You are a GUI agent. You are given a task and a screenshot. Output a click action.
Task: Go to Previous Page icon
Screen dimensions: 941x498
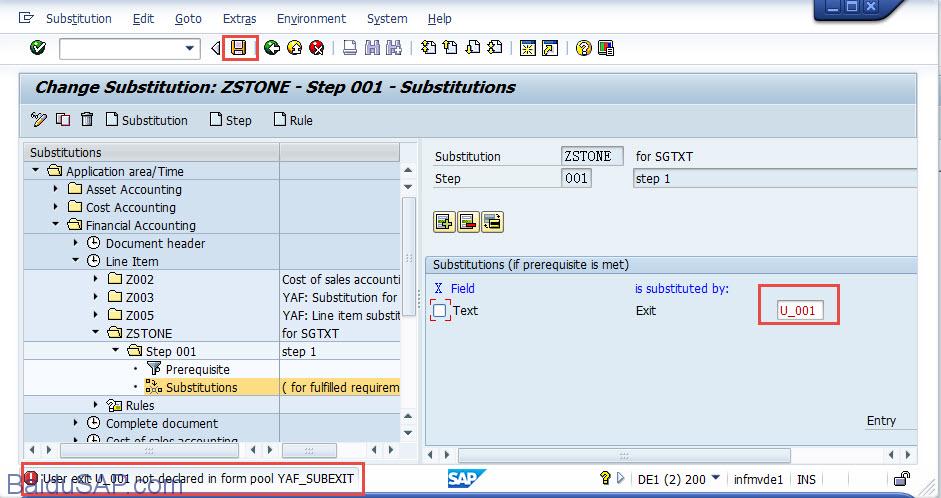450,47
